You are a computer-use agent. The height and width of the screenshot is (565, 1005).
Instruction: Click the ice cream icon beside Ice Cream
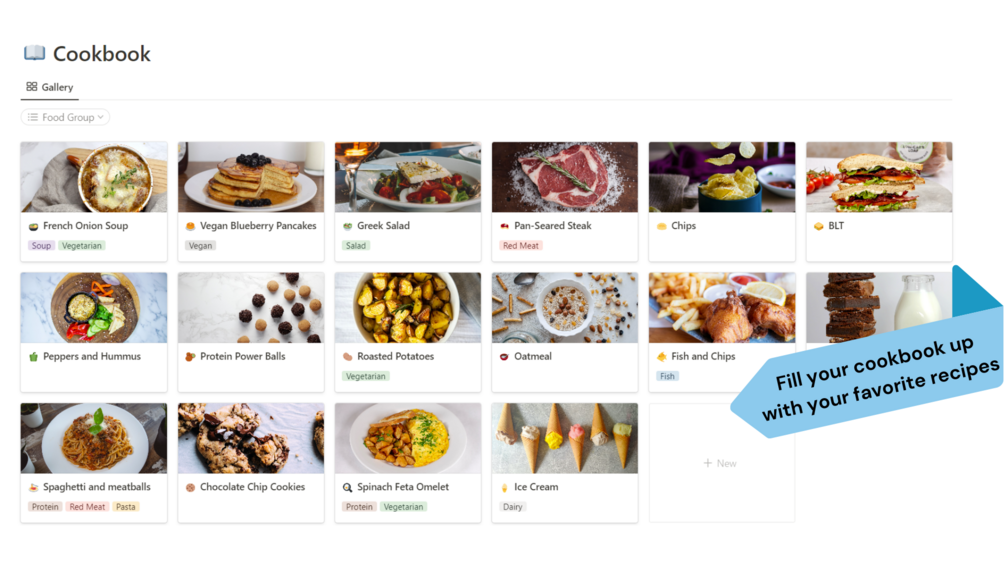coord(504,487)
